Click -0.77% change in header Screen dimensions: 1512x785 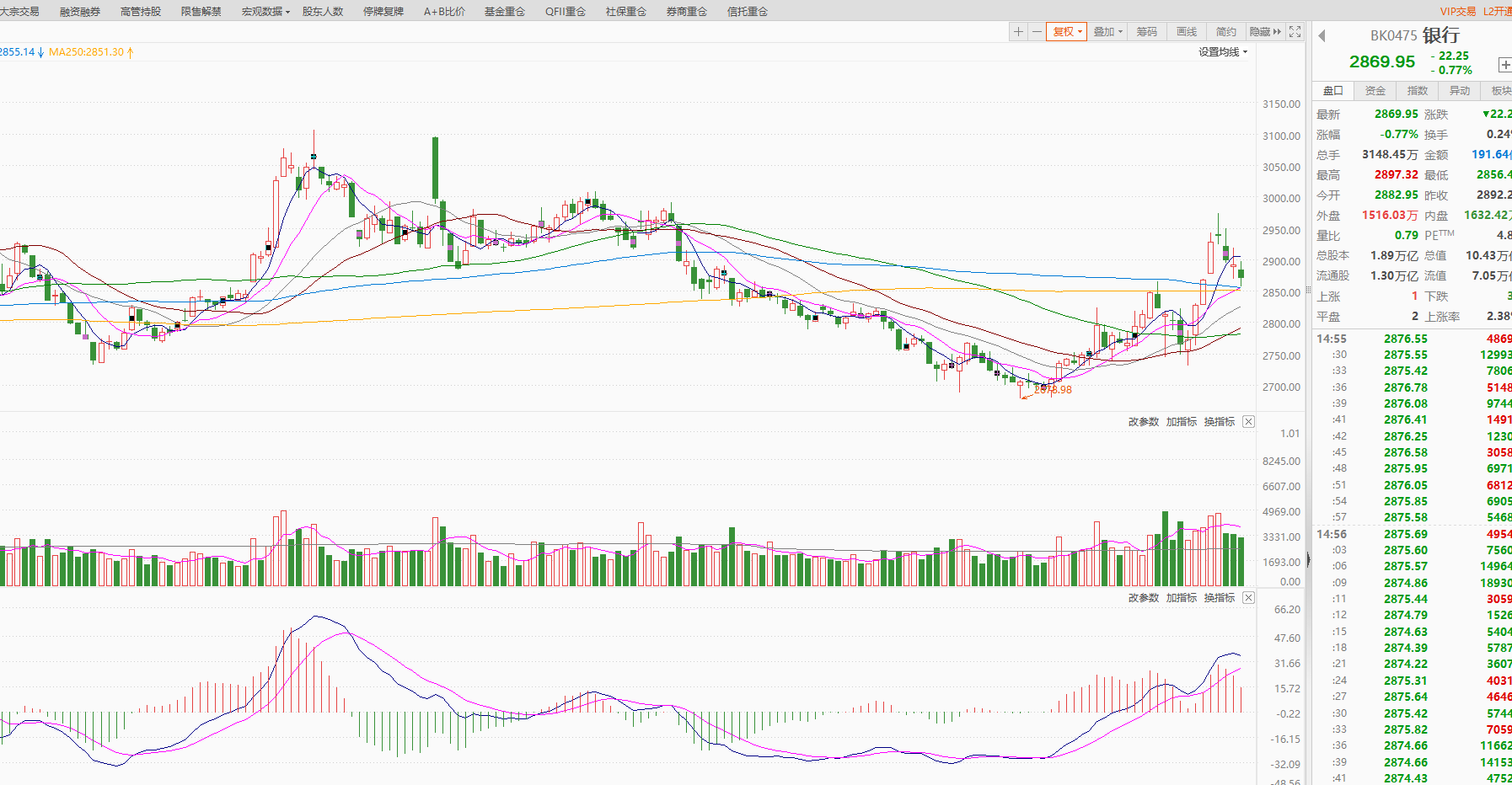point(1451,71)
